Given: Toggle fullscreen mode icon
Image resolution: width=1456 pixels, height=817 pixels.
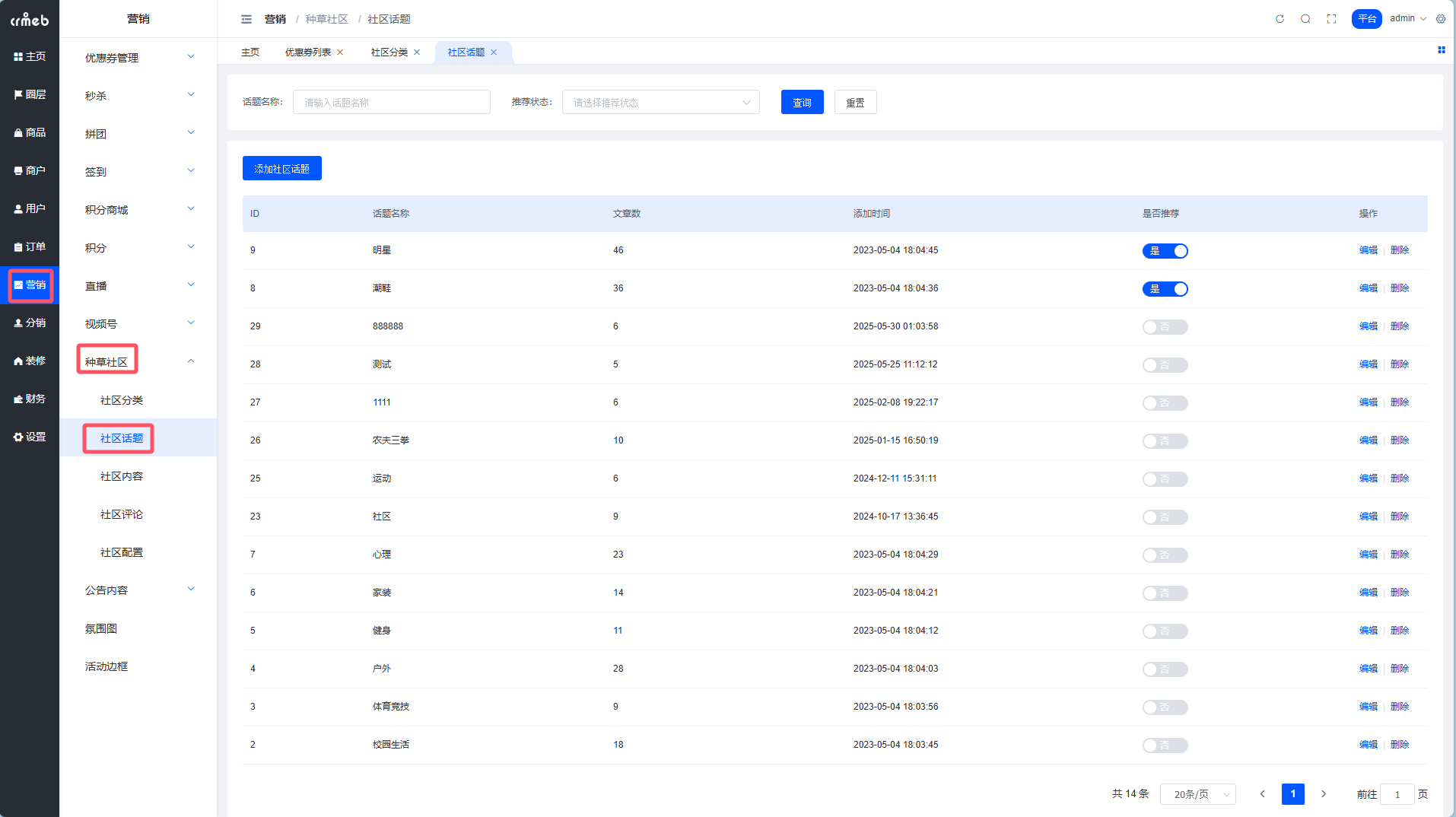Looking at the screenshot, I should 1331,19.
